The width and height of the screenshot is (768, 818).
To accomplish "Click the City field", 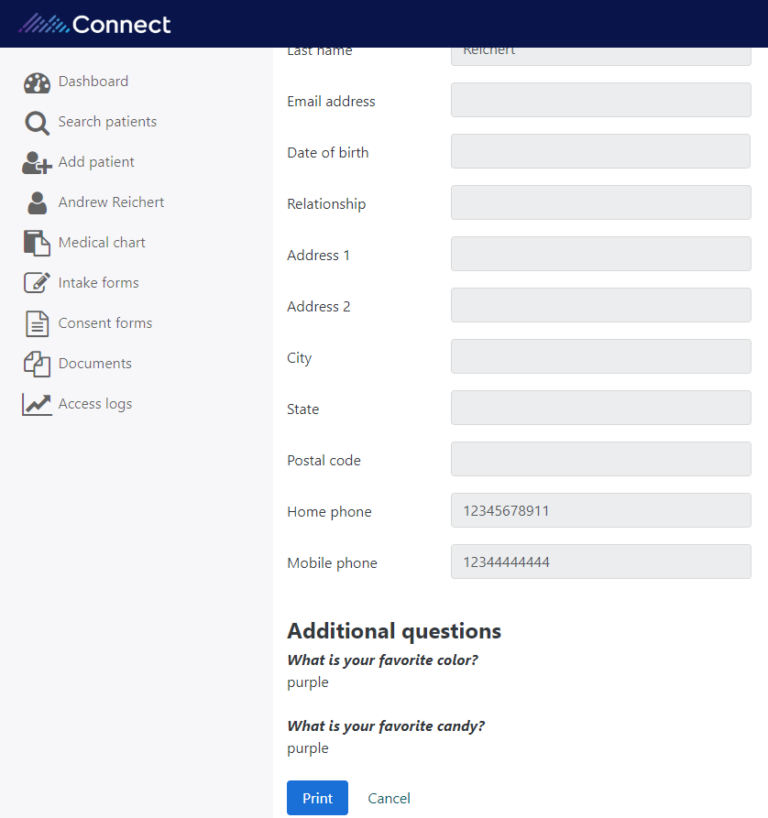I will [601, 356].
